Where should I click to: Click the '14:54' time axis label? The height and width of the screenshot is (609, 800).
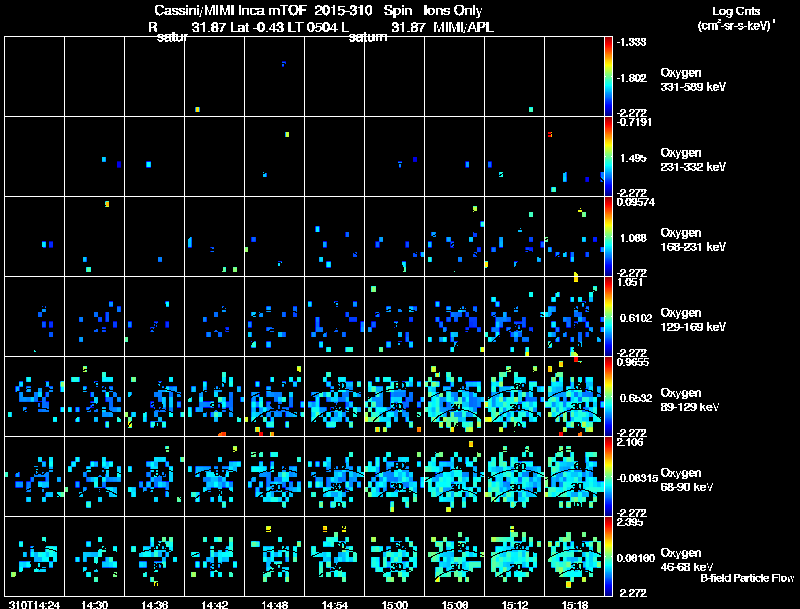[x=335, y=604]
